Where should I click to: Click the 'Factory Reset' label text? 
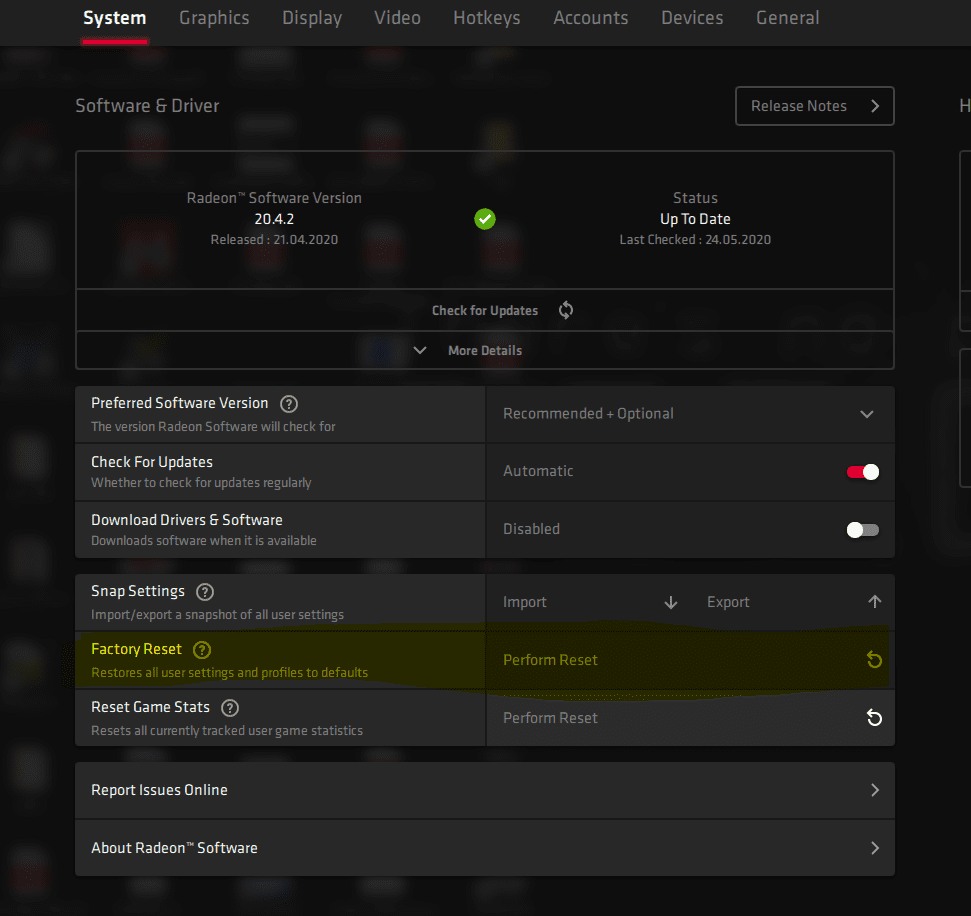click(x=136, y=649)
